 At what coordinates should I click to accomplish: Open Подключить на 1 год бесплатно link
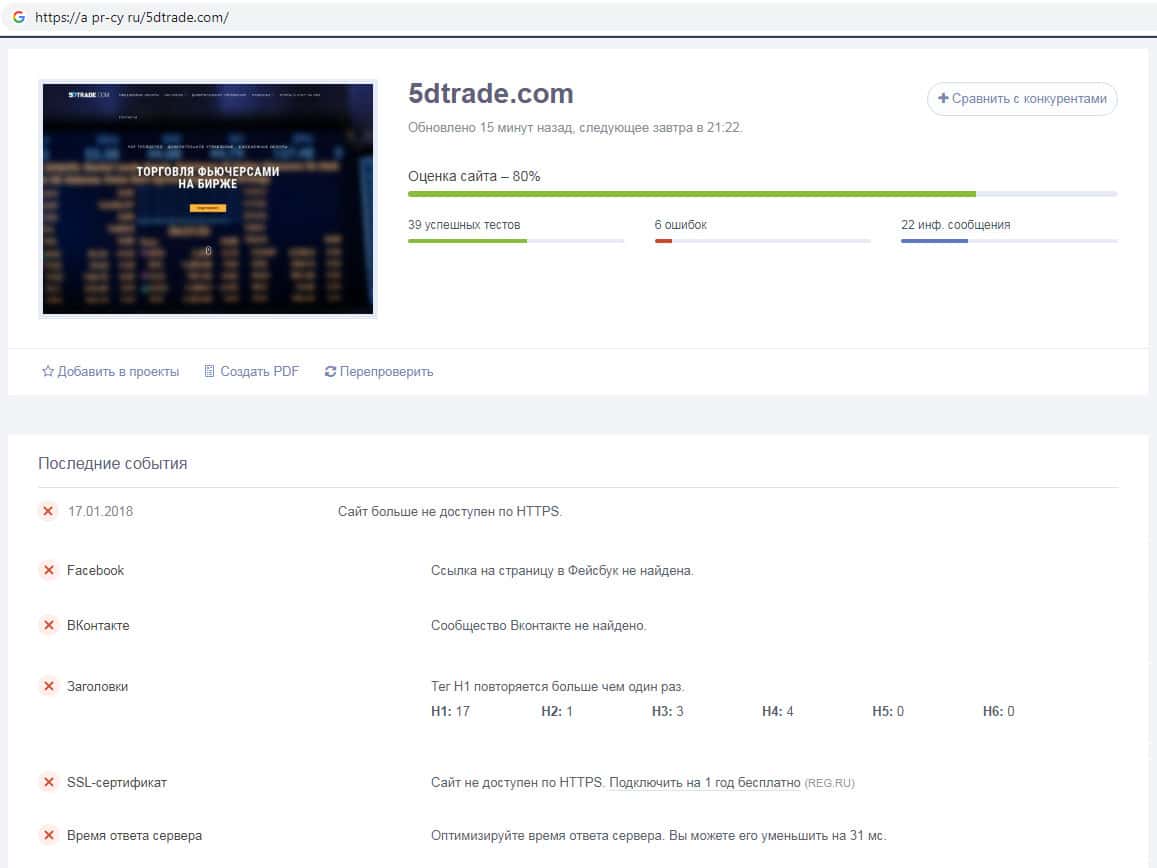(x=704, y=782)
